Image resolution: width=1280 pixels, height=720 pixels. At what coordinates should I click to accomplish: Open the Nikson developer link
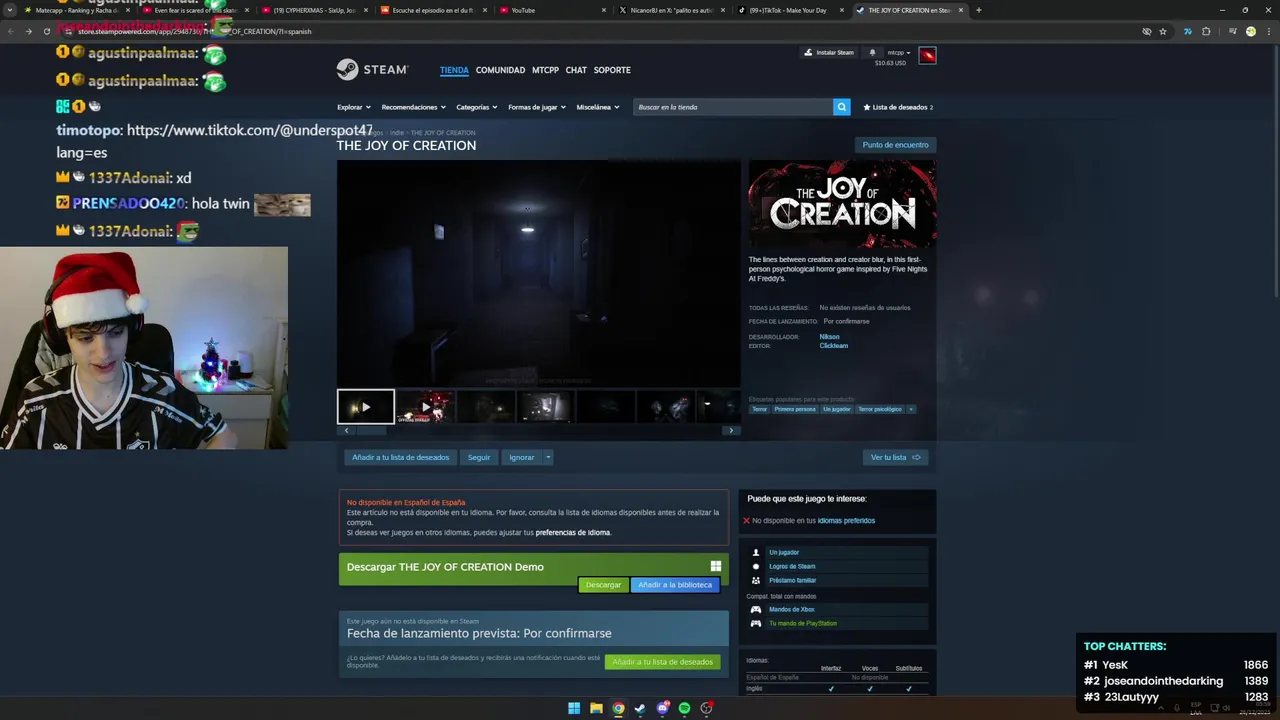point(830,337)
